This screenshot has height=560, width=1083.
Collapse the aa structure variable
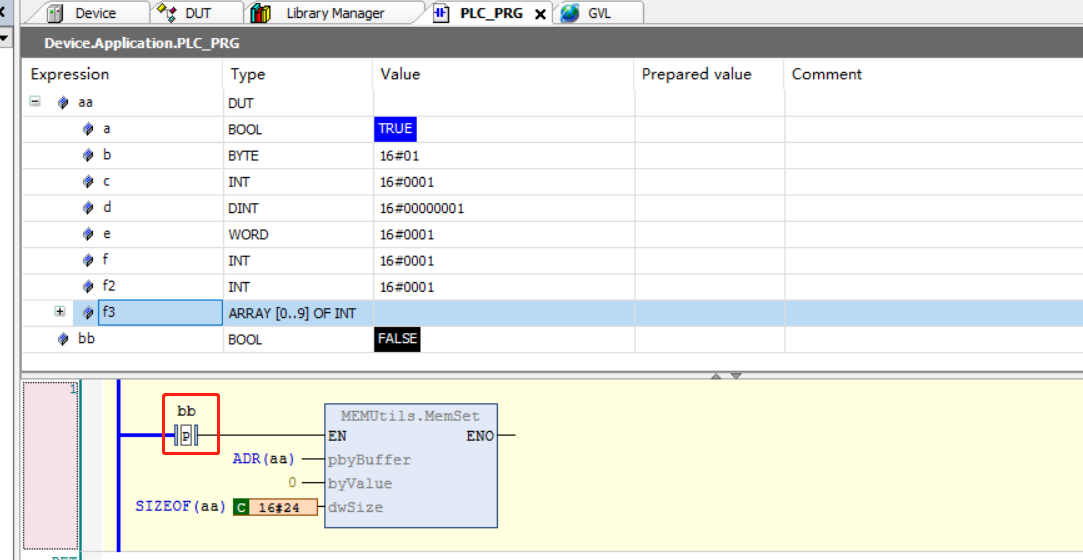(x=35, y=102)
